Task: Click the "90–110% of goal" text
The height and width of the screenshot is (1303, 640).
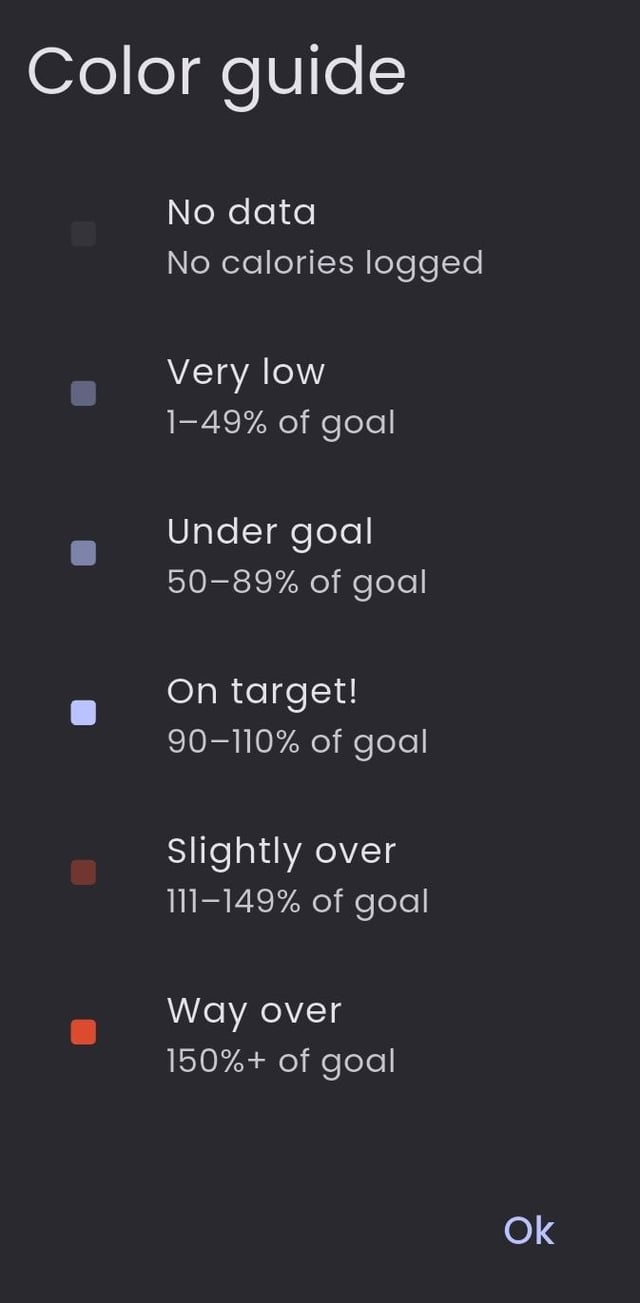Action: pos(297,742)
